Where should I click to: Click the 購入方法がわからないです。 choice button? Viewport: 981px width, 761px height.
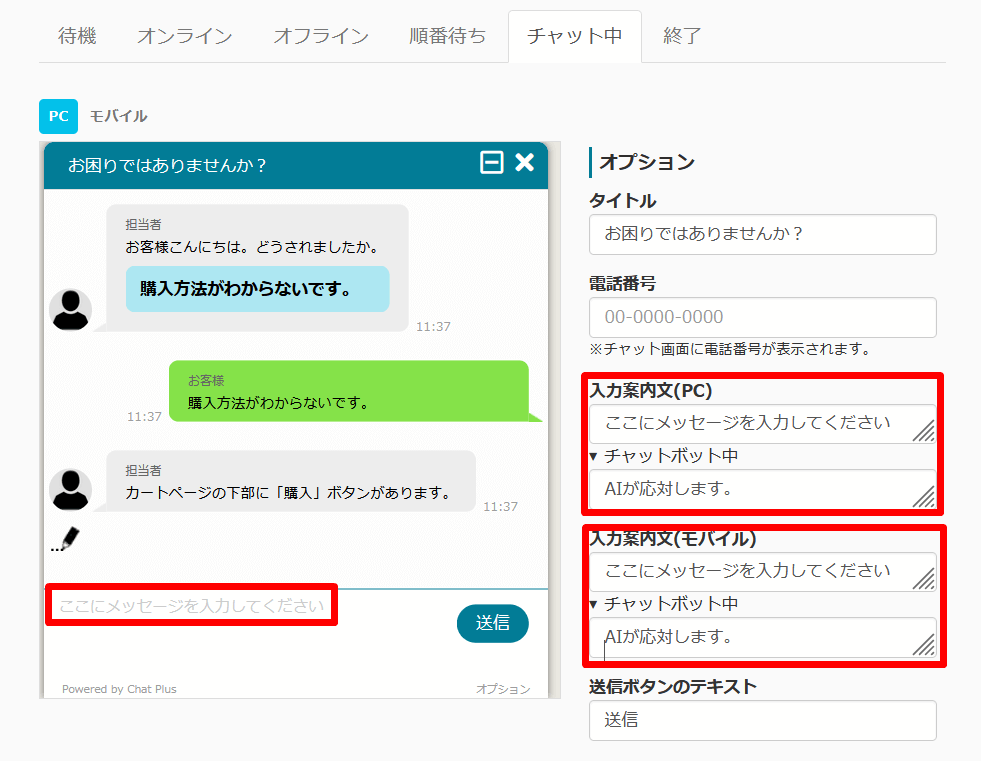[257, 289]
